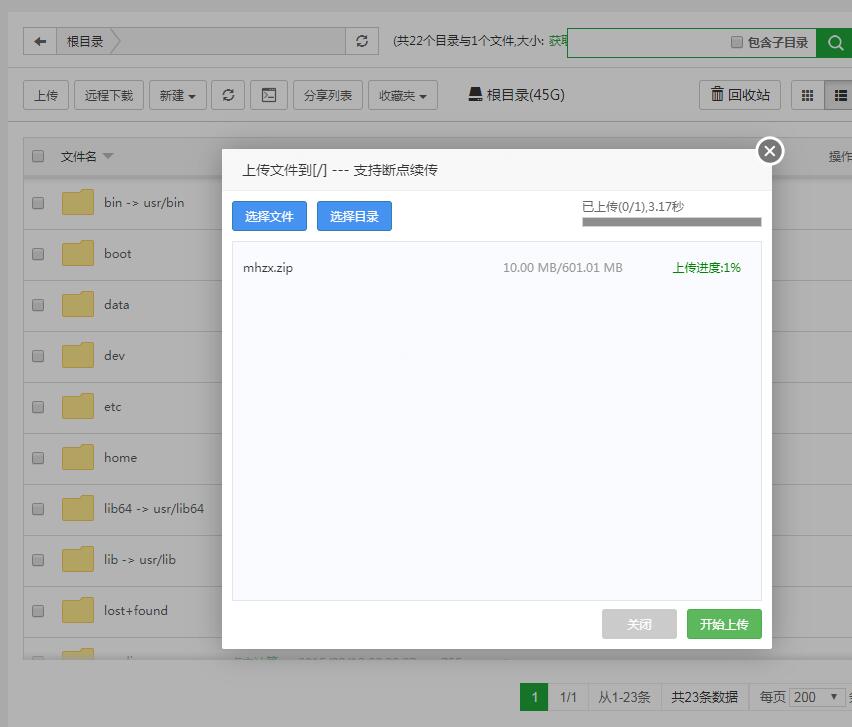Click the 开始上传 button

coord(724,624)
